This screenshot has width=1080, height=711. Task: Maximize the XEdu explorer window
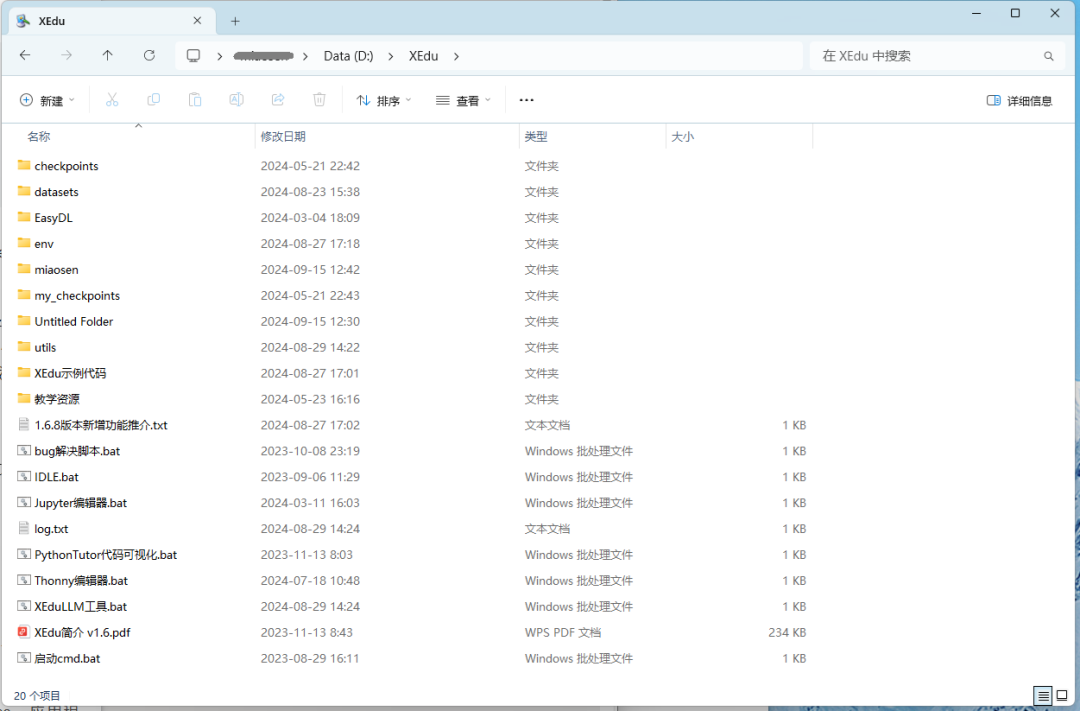point(1015,13)
